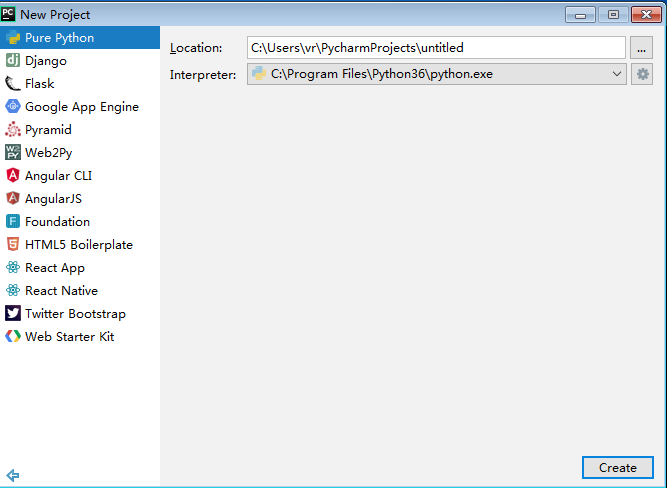Click inside the Location path field
Viewport: 667px width, 488px height.
point(435,47)
